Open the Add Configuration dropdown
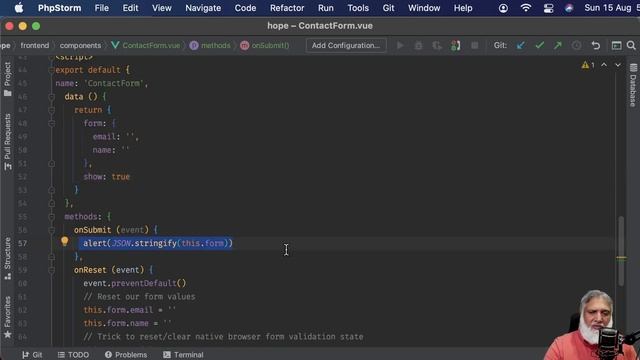This screenshot has height=360, width=640. click(346, 45)
